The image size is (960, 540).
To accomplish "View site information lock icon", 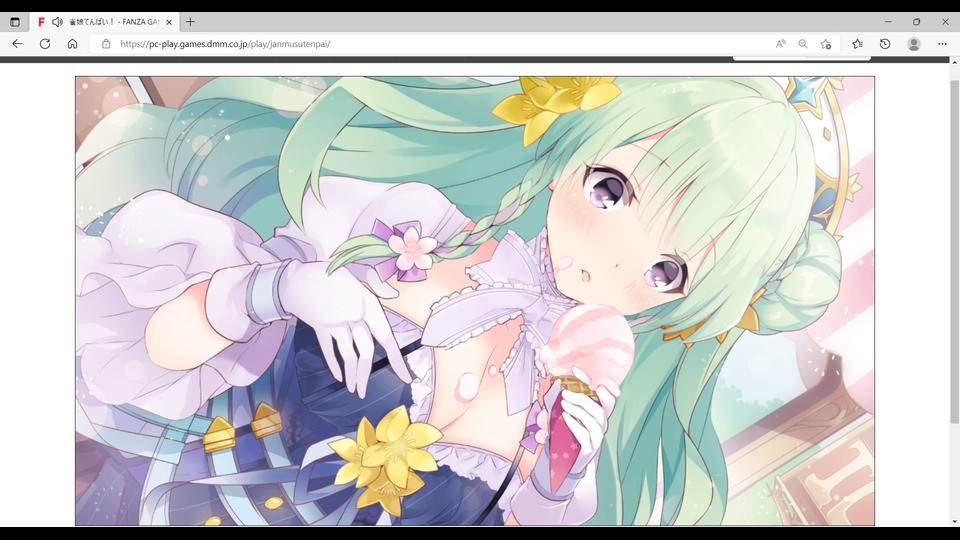I will pos(106,44).
